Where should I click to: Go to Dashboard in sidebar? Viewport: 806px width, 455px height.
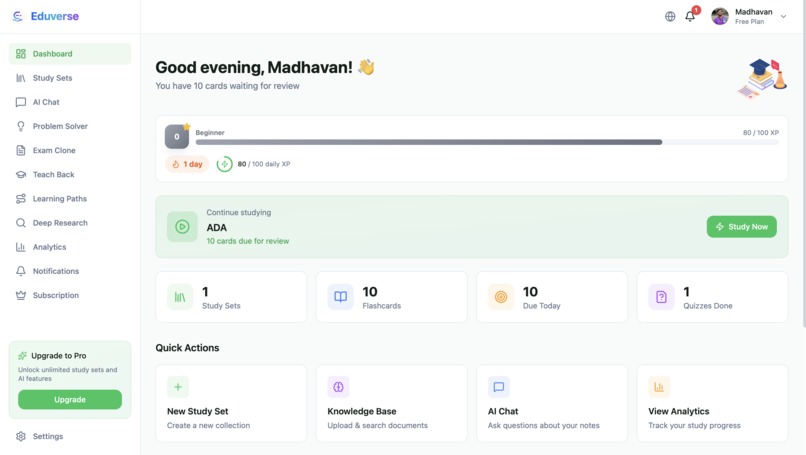(x=70, y=53)
